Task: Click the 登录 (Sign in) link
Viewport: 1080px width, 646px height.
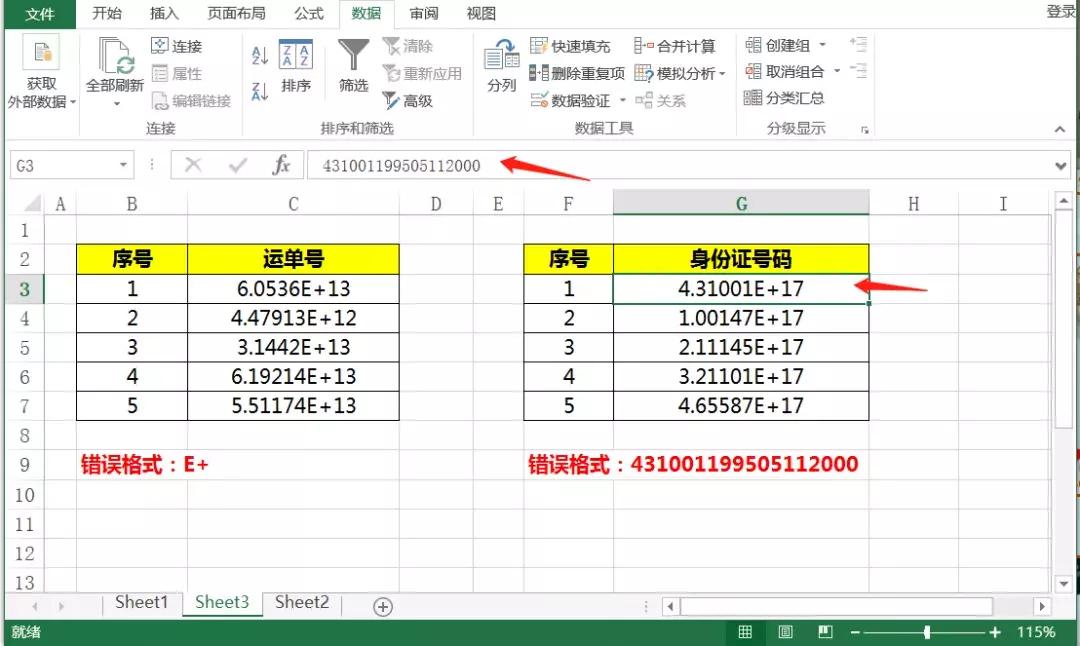Action: coord(1062,13)
